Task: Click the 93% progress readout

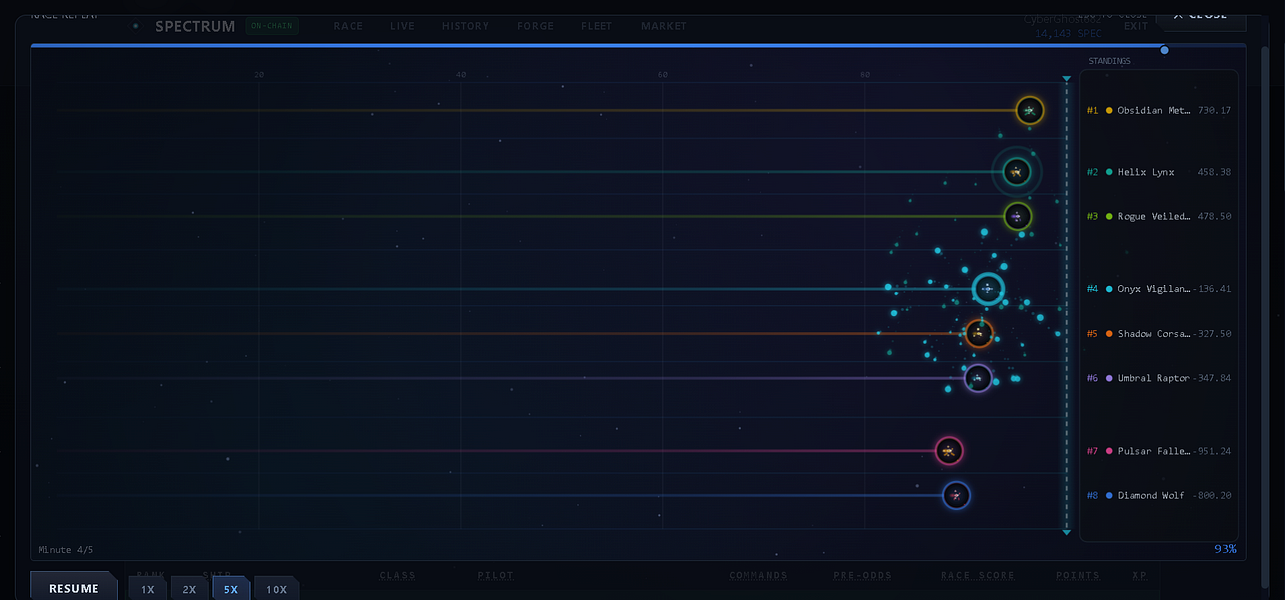Action: pos(1225,549)
